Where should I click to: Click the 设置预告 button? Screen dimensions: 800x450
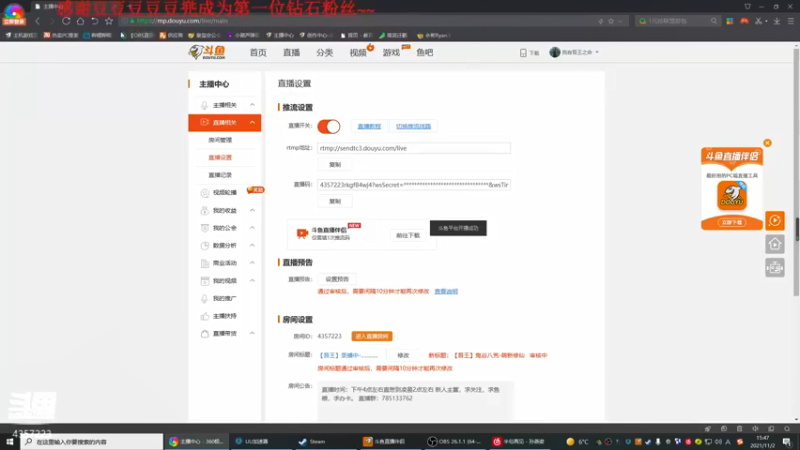337,279
